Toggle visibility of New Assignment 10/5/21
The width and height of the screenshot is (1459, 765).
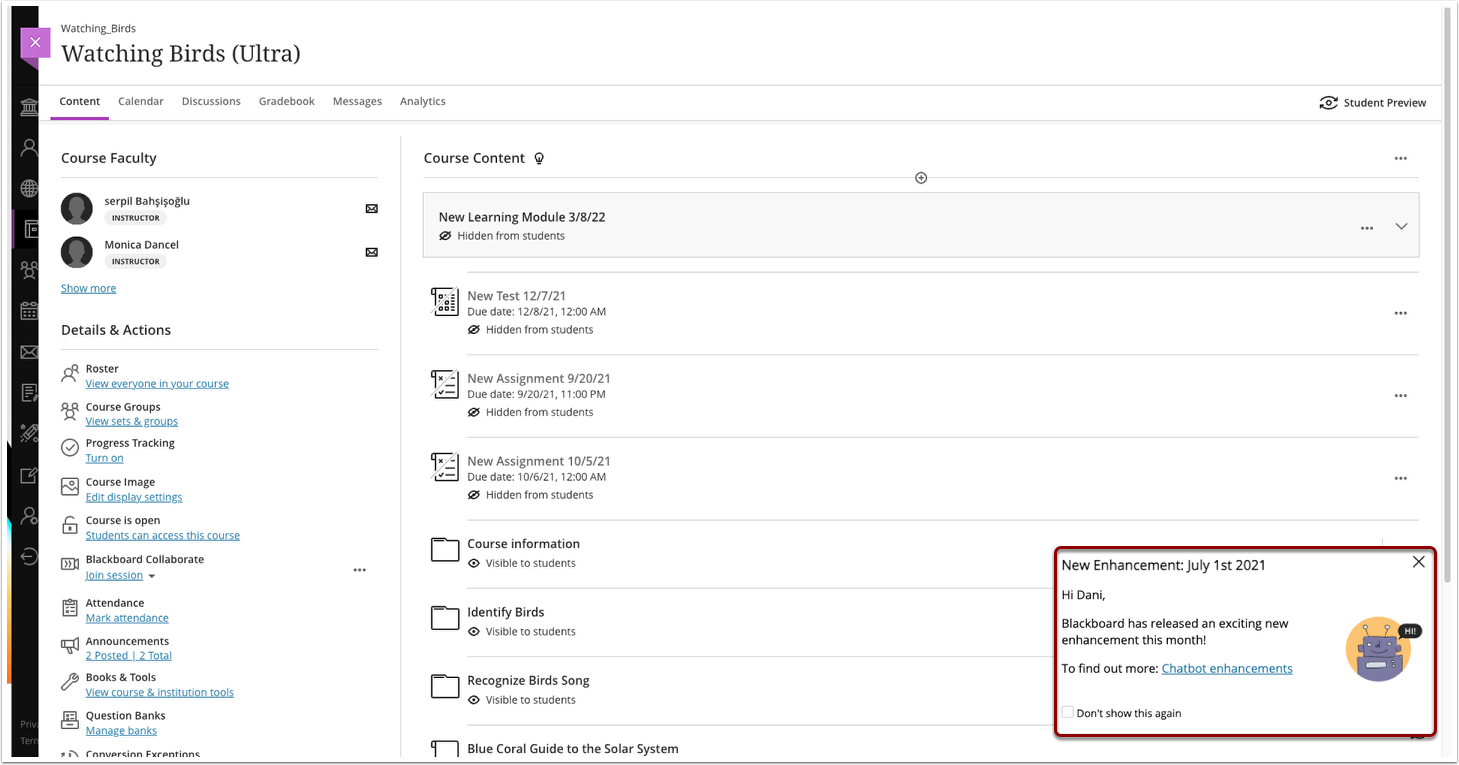(530, 495)
